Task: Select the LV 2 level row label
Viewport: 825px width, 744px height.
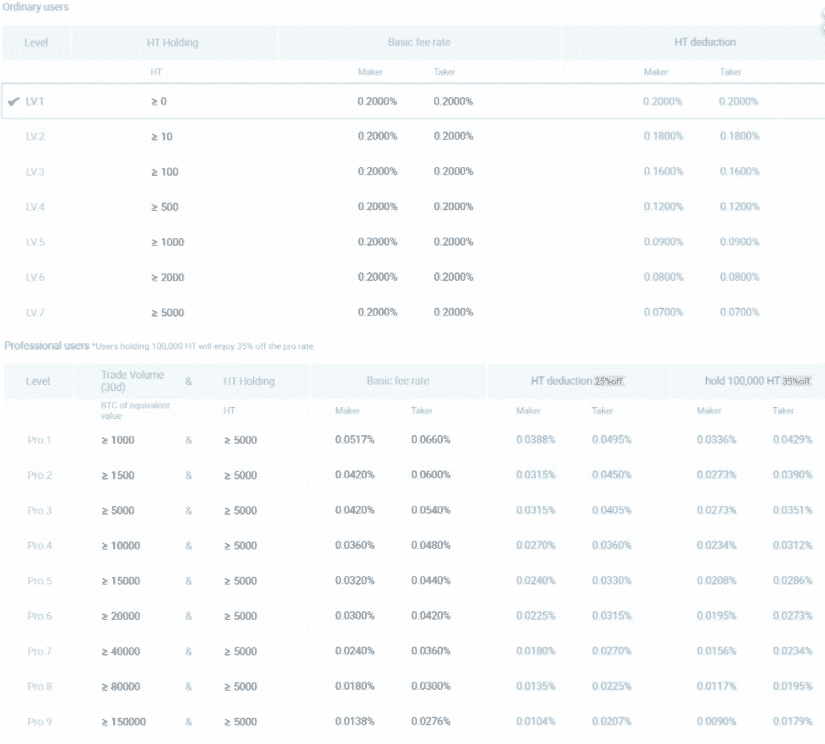Action: tap(35, 137)
